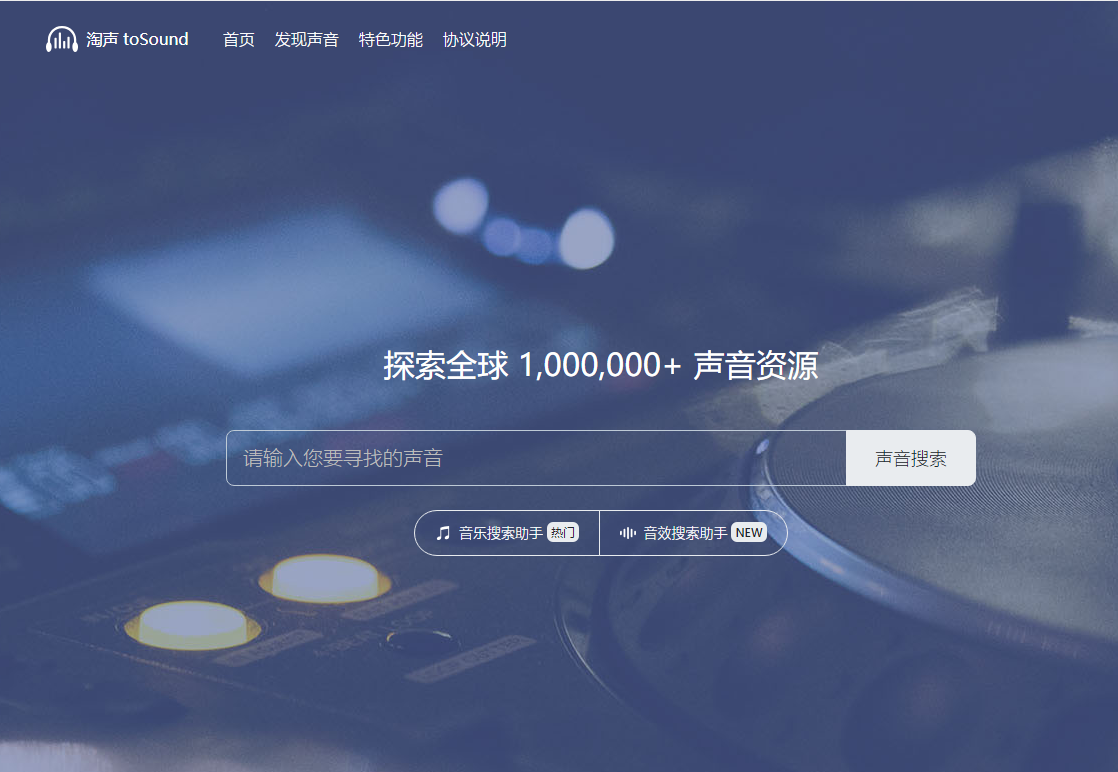Viewport: 1118px width, 772px height.
Task: Click the 探索全球声音资源 headline text
Action: point(598,366)
